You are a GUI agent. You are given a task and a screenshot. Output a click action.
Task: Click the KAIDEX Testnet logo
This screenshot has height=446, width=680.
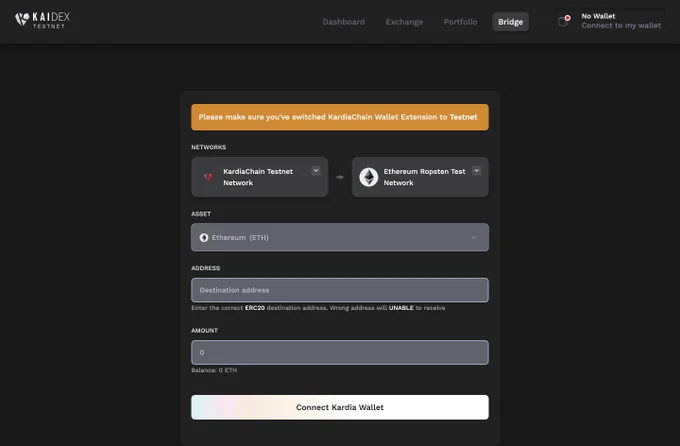pyautogui.click(x=42, y=20)
